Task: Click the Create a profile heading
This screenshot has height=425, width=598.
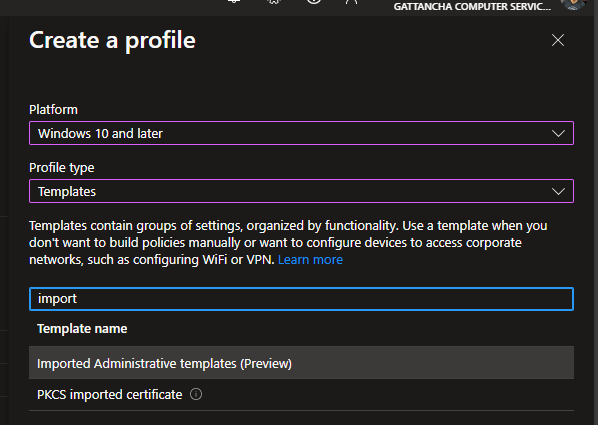Action: pyautogui.click(x=113, y=40)
